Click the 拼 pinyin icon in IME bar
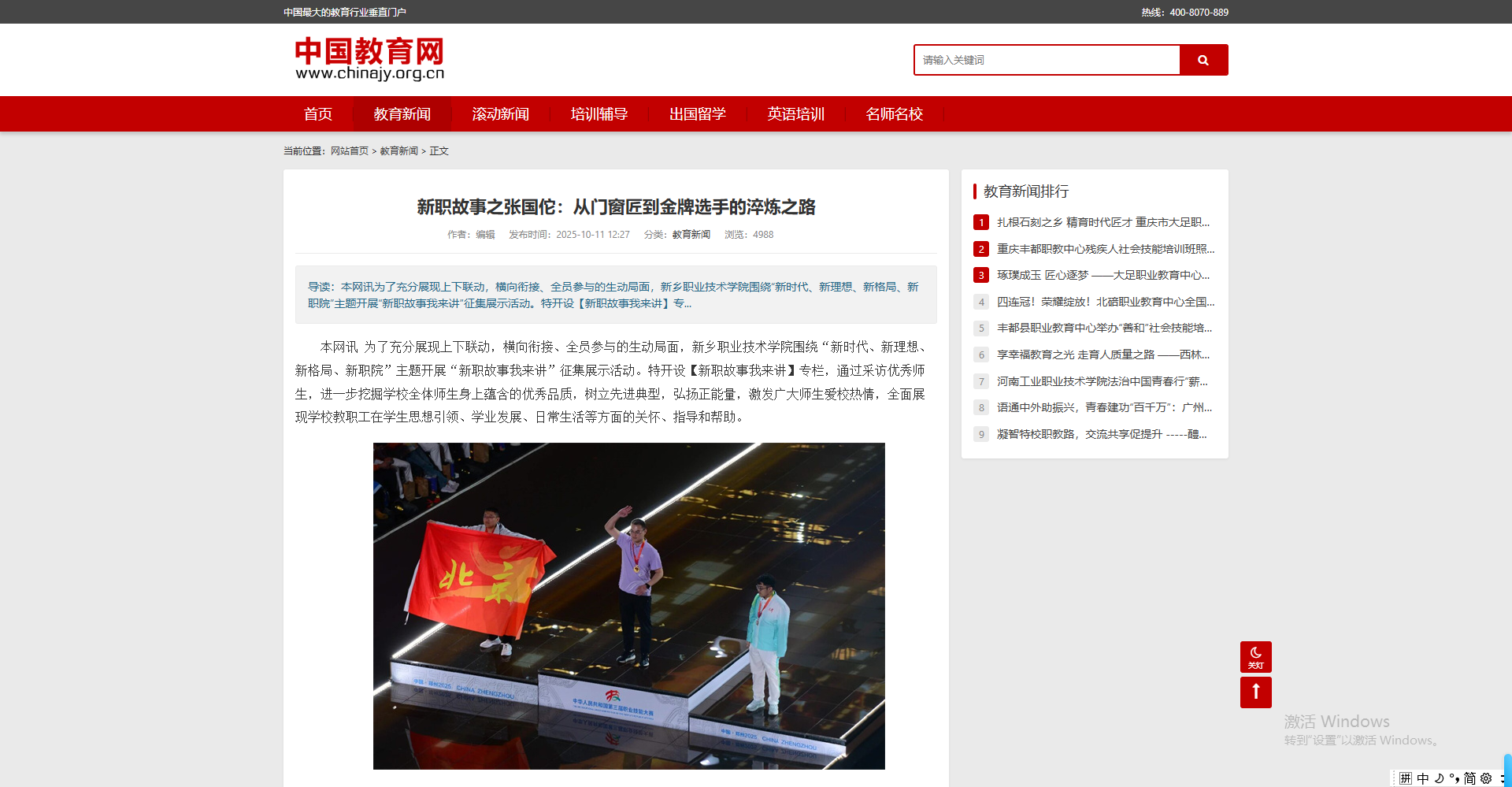Viewport: 1512px width, 787px height. pos(1406,778)
